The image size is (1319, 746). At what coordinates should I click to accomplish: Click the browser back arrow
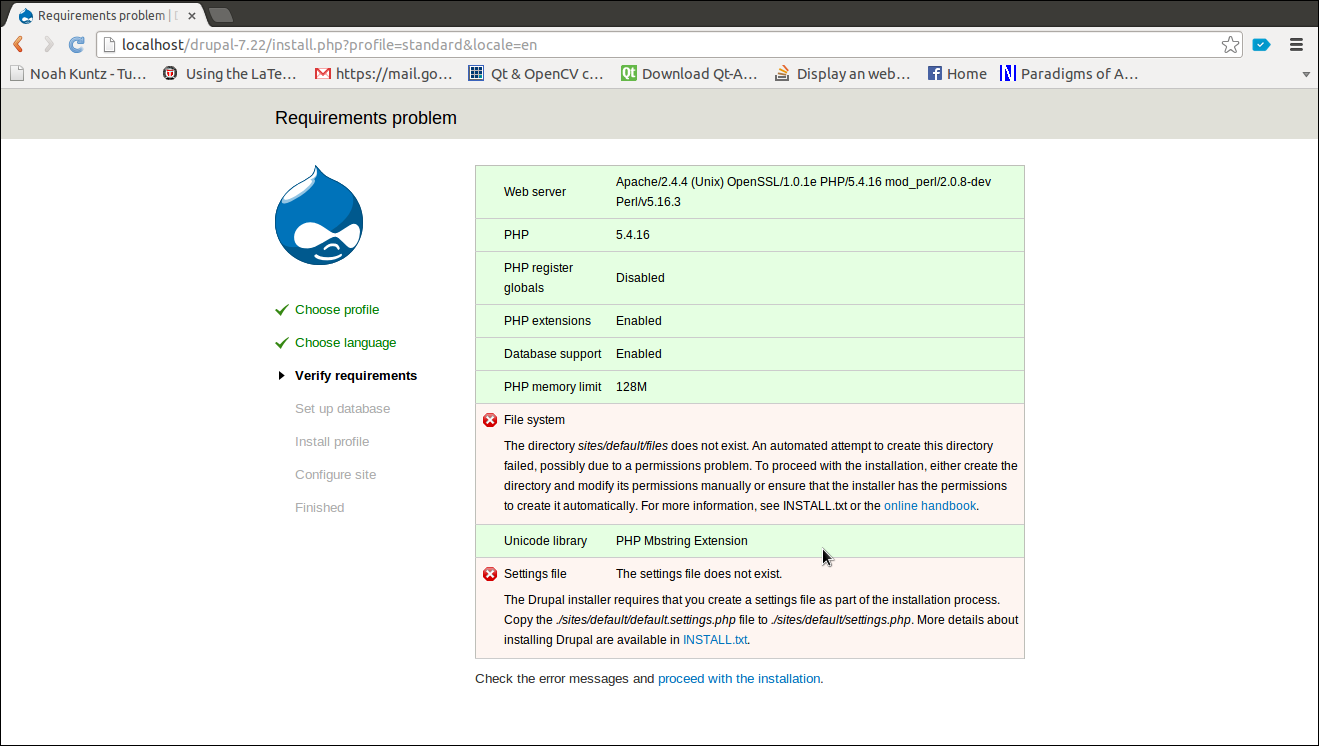point(18,44)
